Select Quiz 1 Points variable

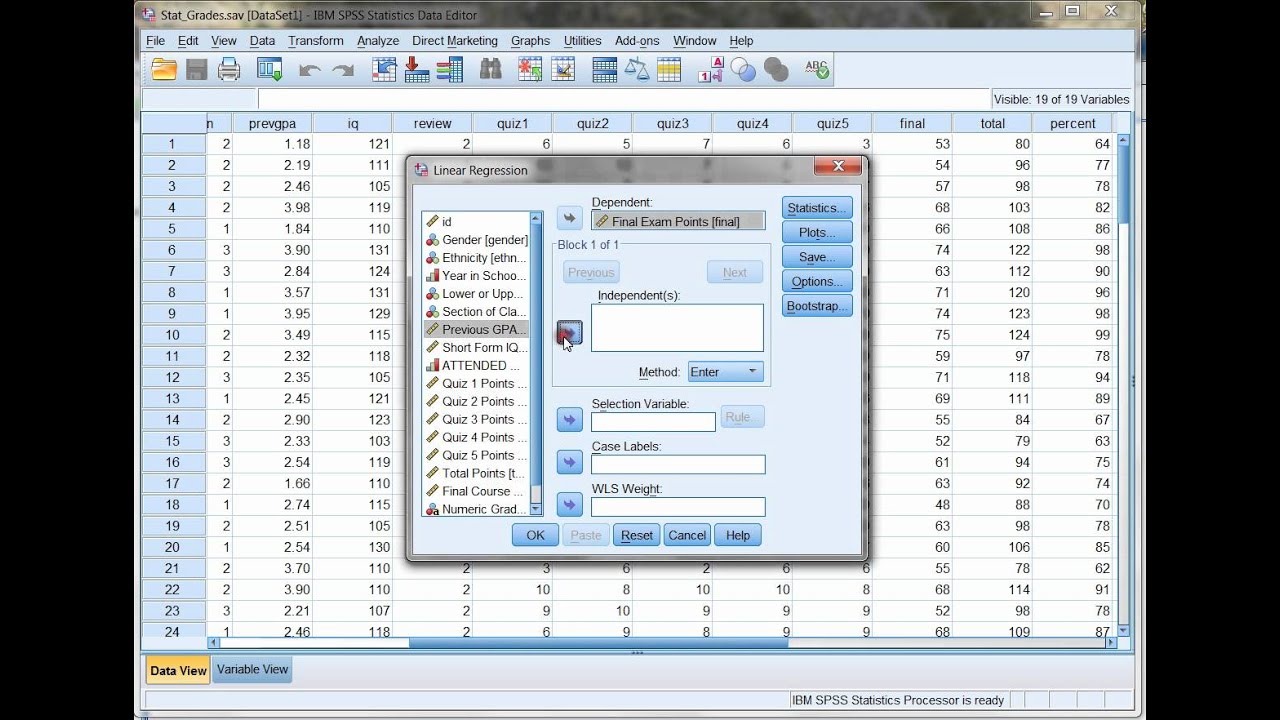click(x=477, y=384)
